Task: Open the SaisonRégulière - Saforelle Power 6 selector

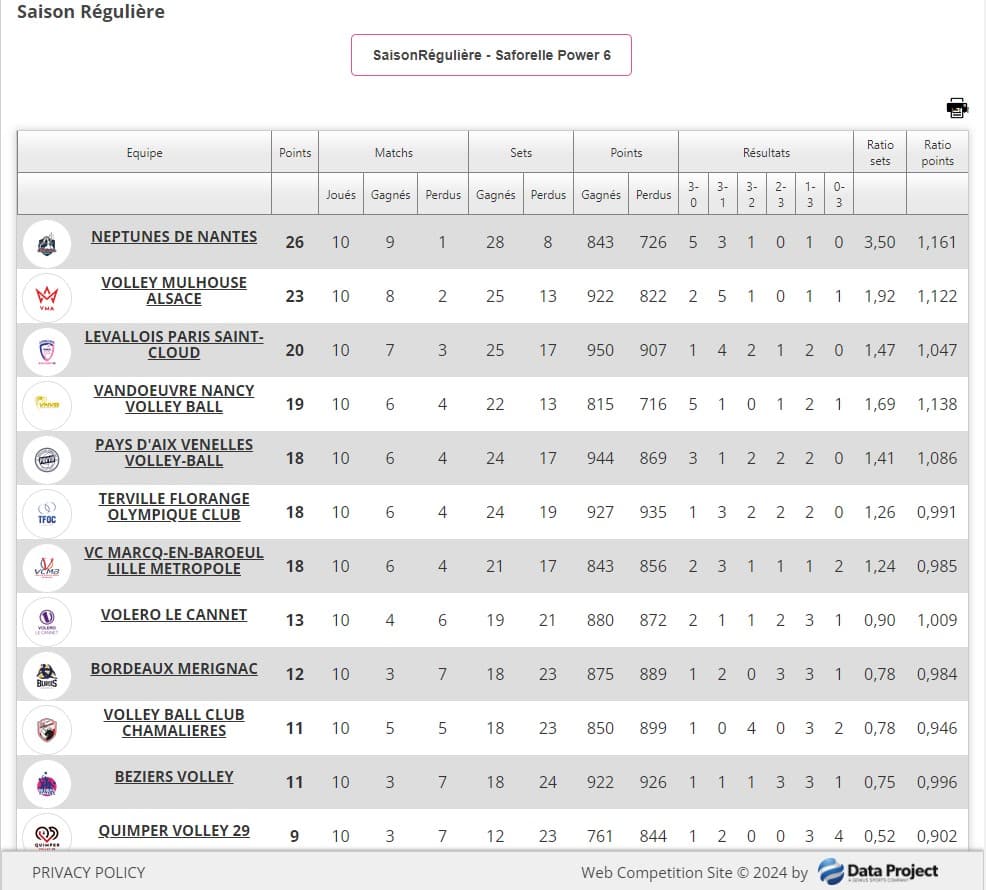Action: [x=491, y=55]
